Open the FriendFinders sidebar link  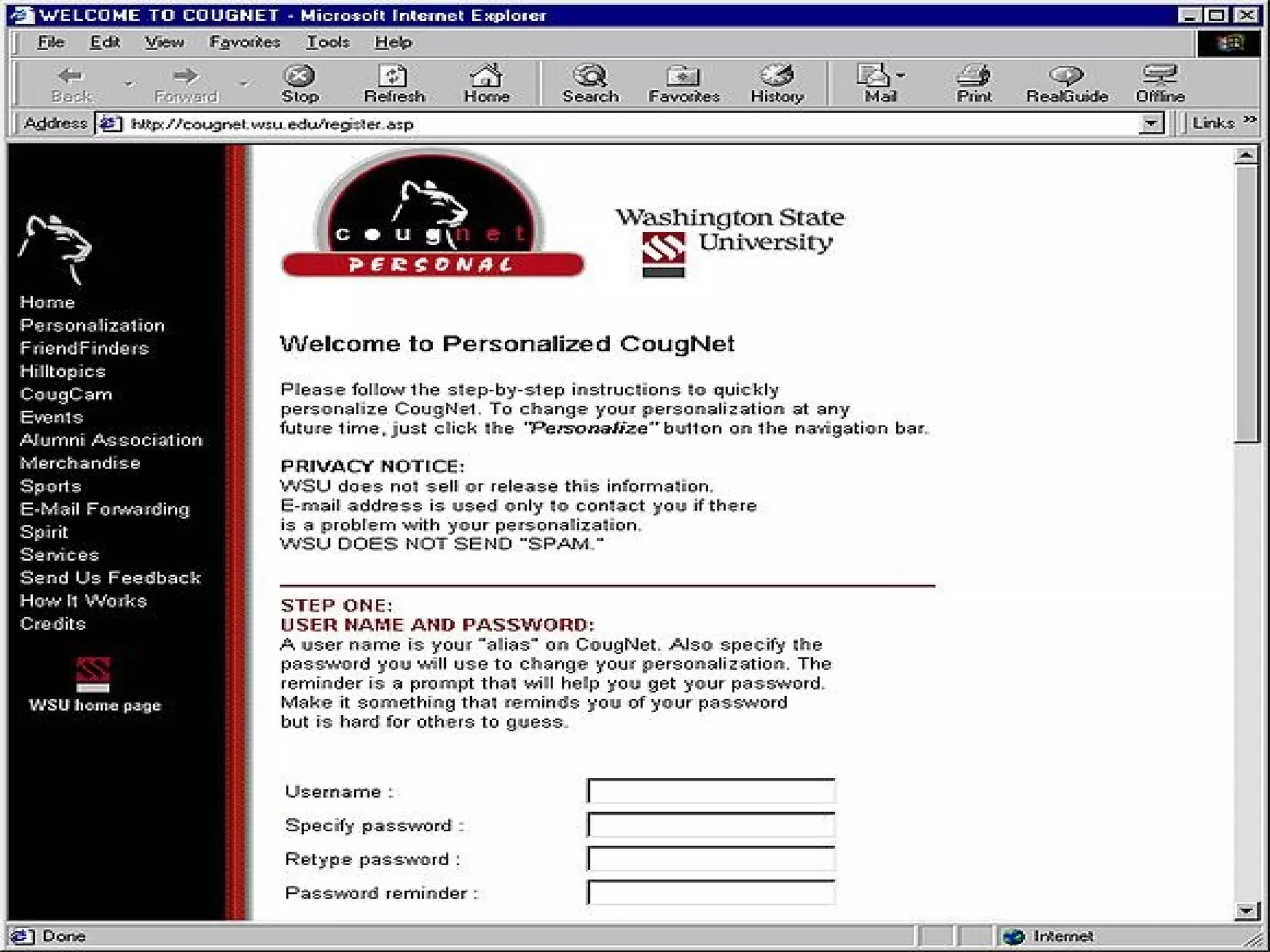[84, 348]
